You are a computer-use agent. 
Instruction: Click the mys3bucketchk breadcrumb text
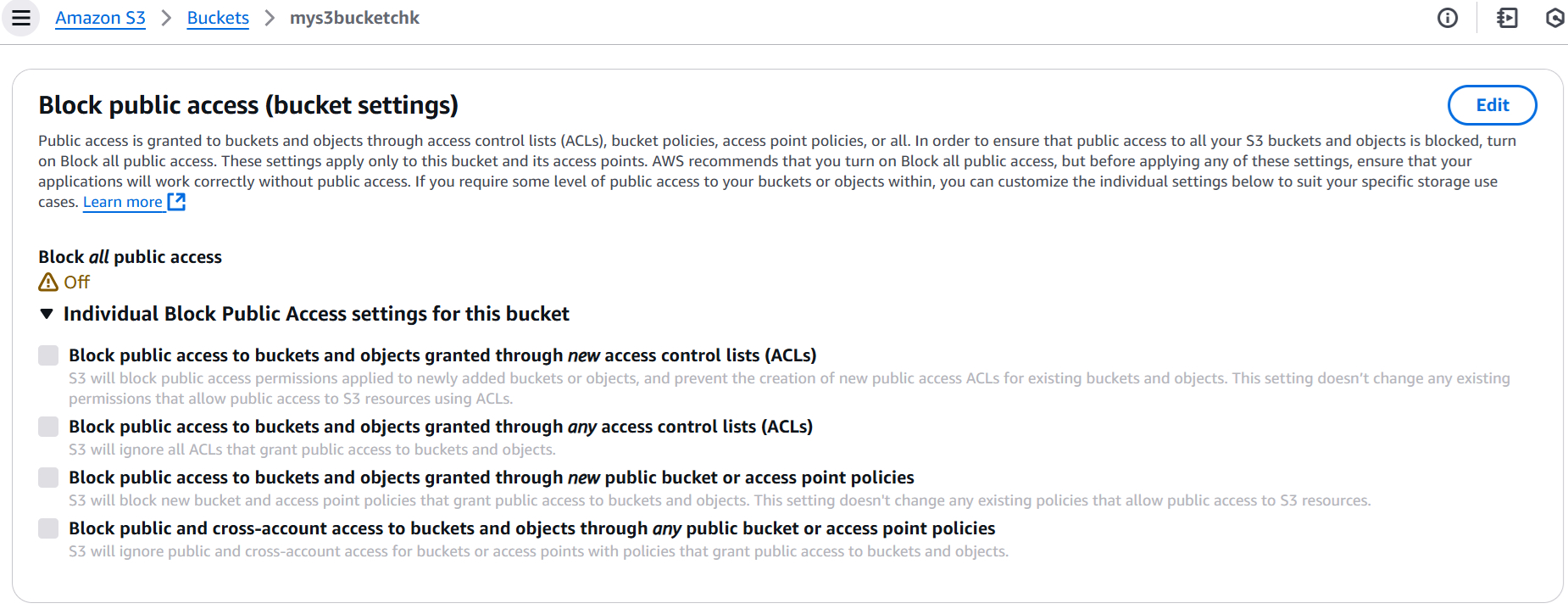[354, 18]
